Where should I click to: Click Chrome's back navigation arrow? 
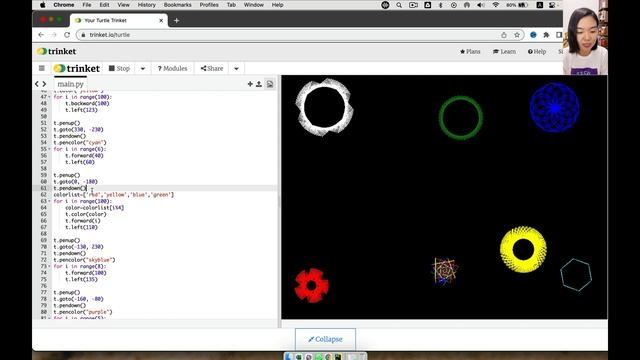41,35
